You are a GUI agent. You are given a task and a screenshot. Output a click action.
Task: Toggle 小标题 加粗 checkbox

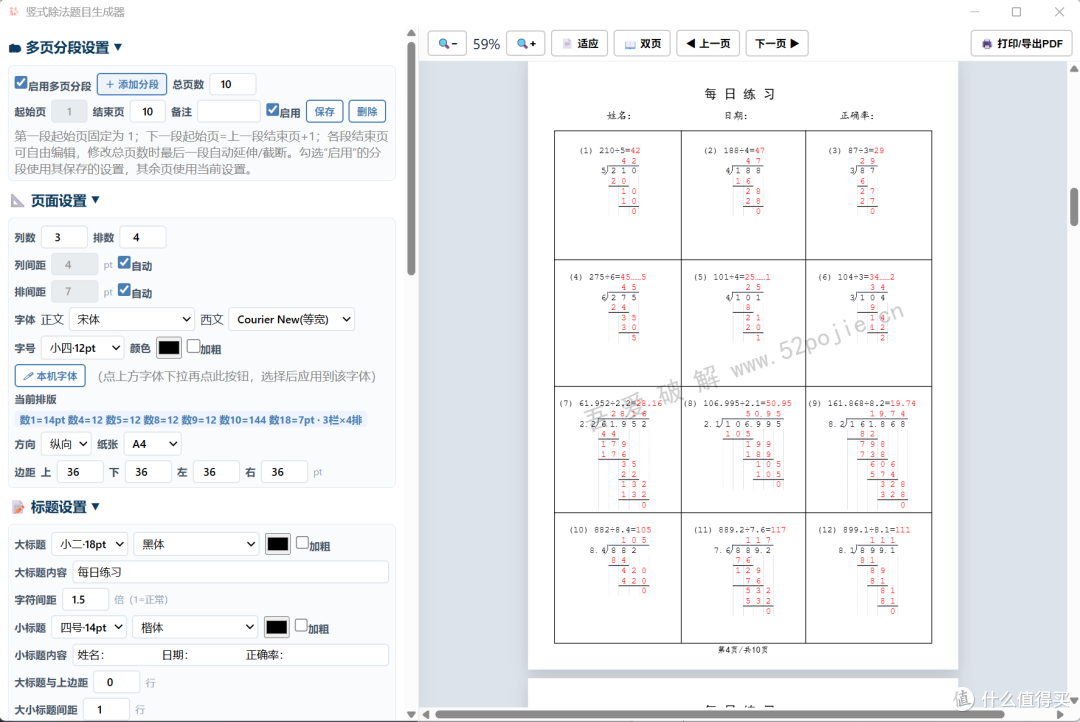301,626
